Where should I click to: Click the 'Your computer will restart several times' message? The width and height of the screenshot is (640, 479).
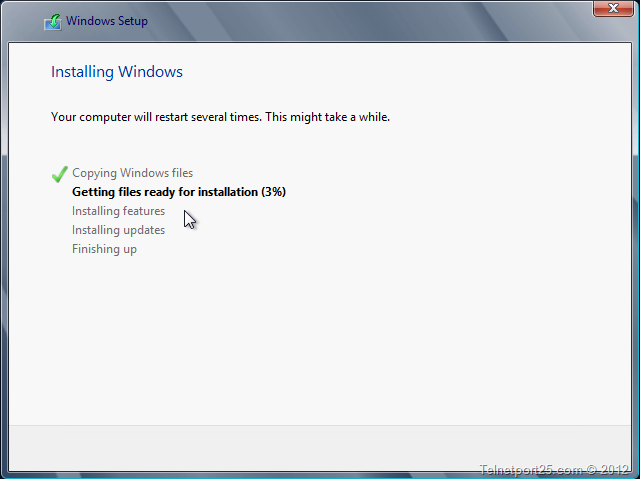coord(220,117)
